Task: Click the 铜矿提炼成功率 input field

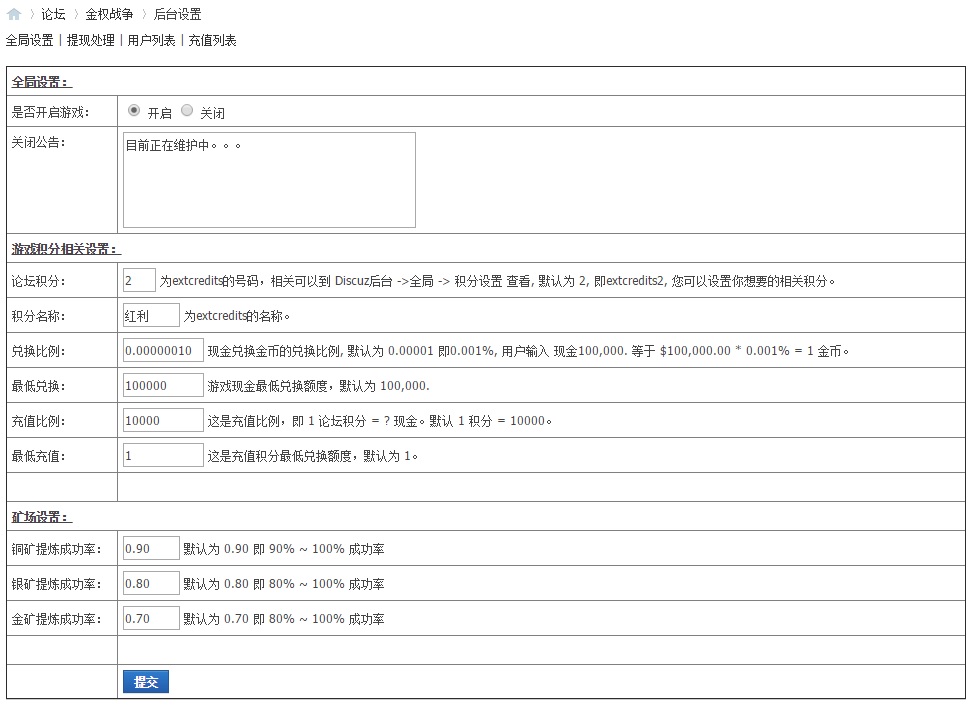Action: coord(151,549)
